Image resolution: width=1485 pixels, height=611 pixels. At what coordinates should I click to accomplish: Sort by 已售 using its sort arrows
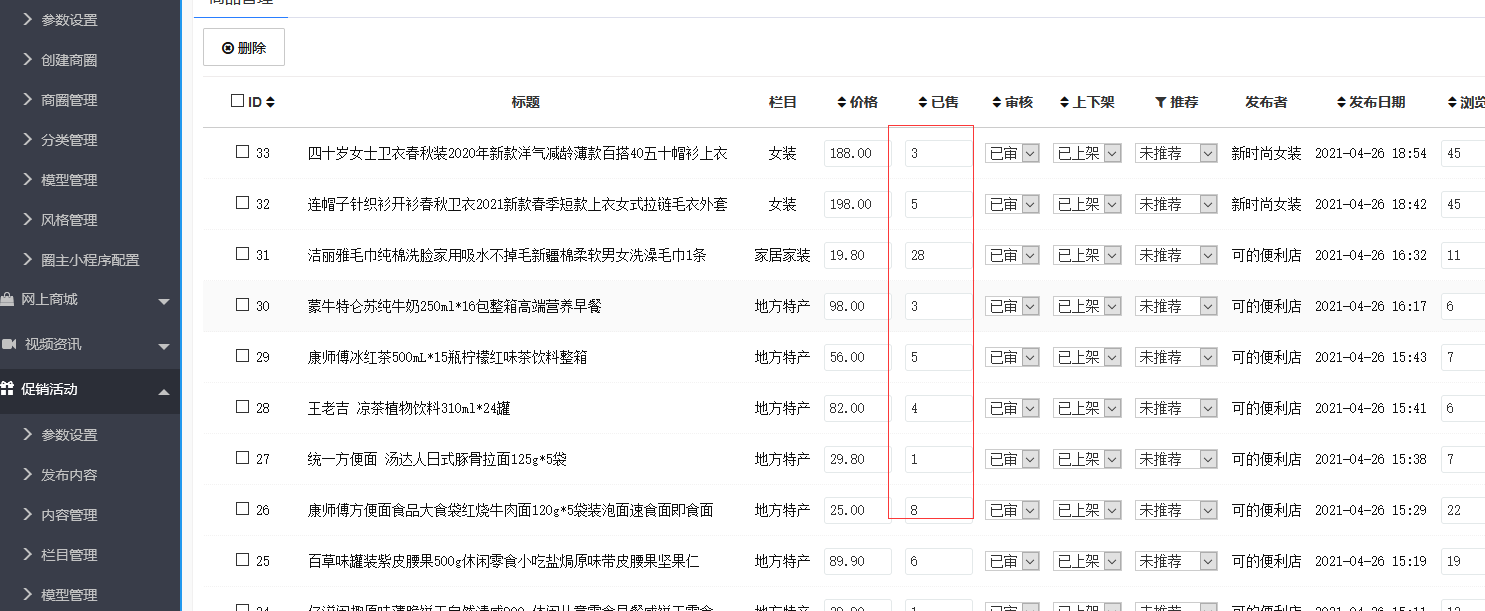(923, 102)
